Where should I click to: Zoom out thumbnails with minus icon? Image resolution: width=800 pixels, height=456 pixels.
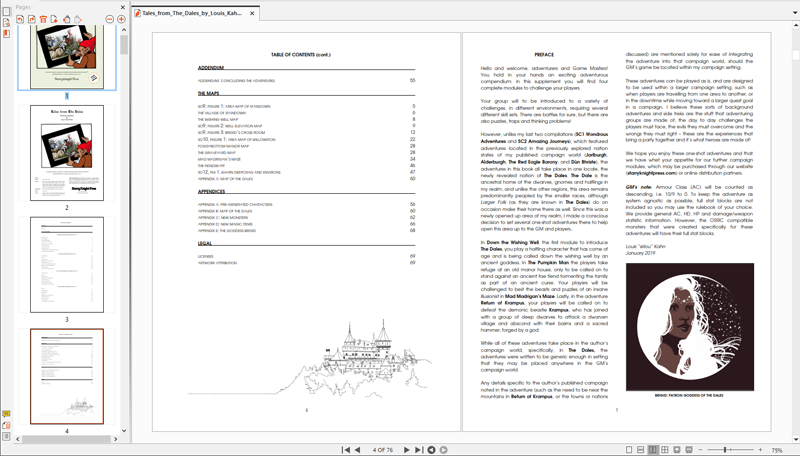(x=109, y=19)
